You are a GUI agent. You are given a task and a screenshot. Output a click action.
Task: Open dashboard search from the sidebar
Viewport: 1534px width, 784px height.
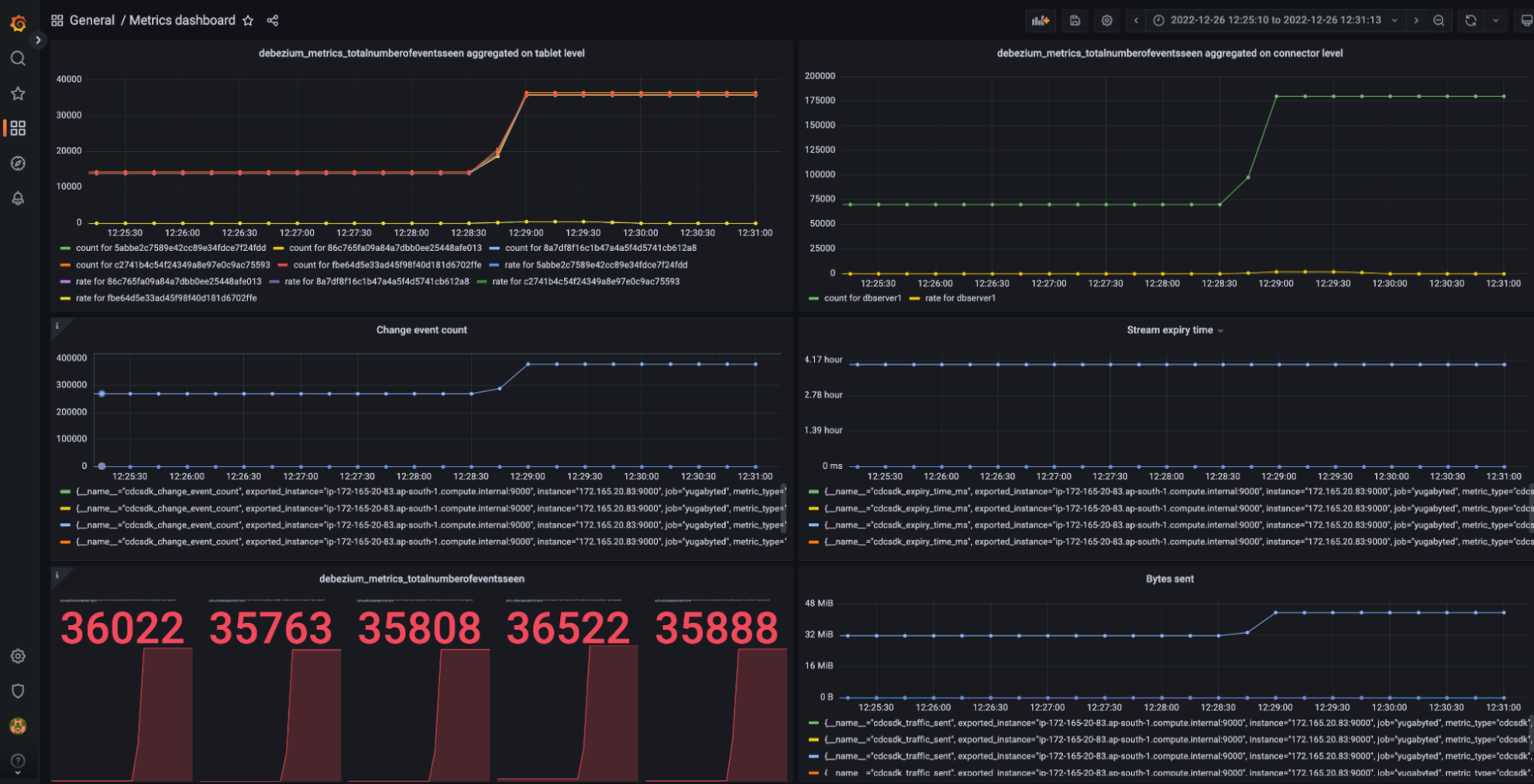coord(18,58)
